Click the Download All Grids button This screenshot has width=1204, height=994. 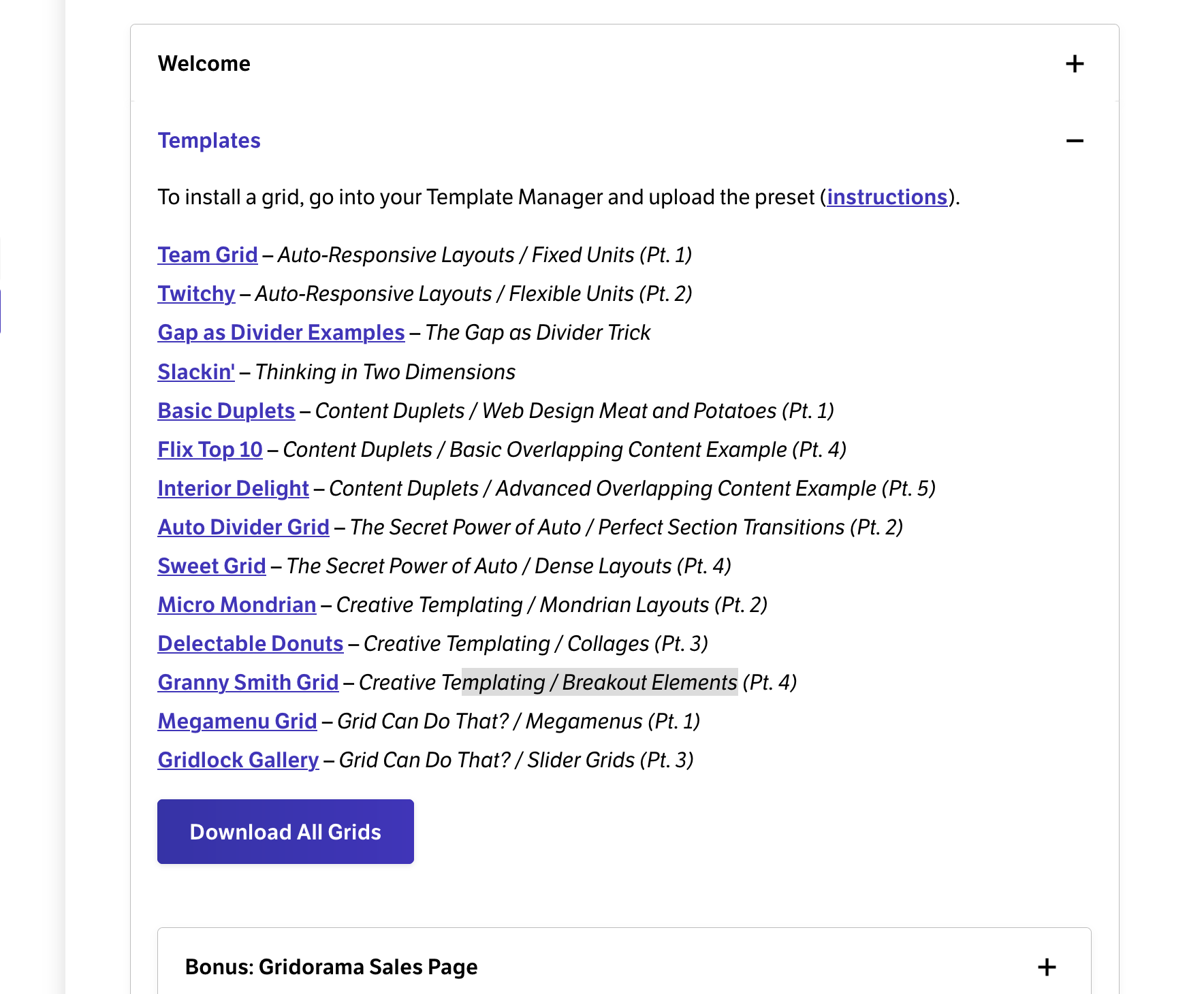coord(285,831)
